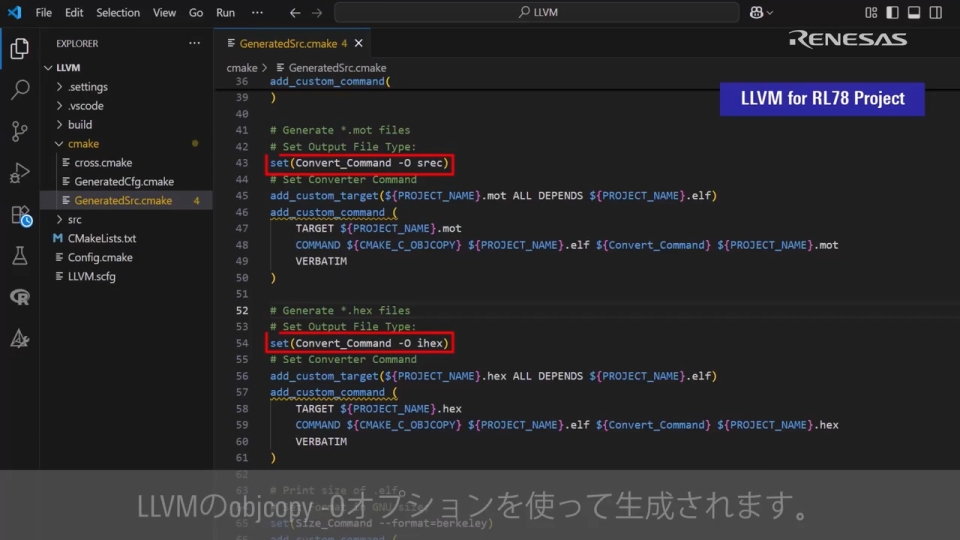This screenshot has height=540, width=960.
Task: Toggle the bottom panel visibility
Action: click(914, 13)
